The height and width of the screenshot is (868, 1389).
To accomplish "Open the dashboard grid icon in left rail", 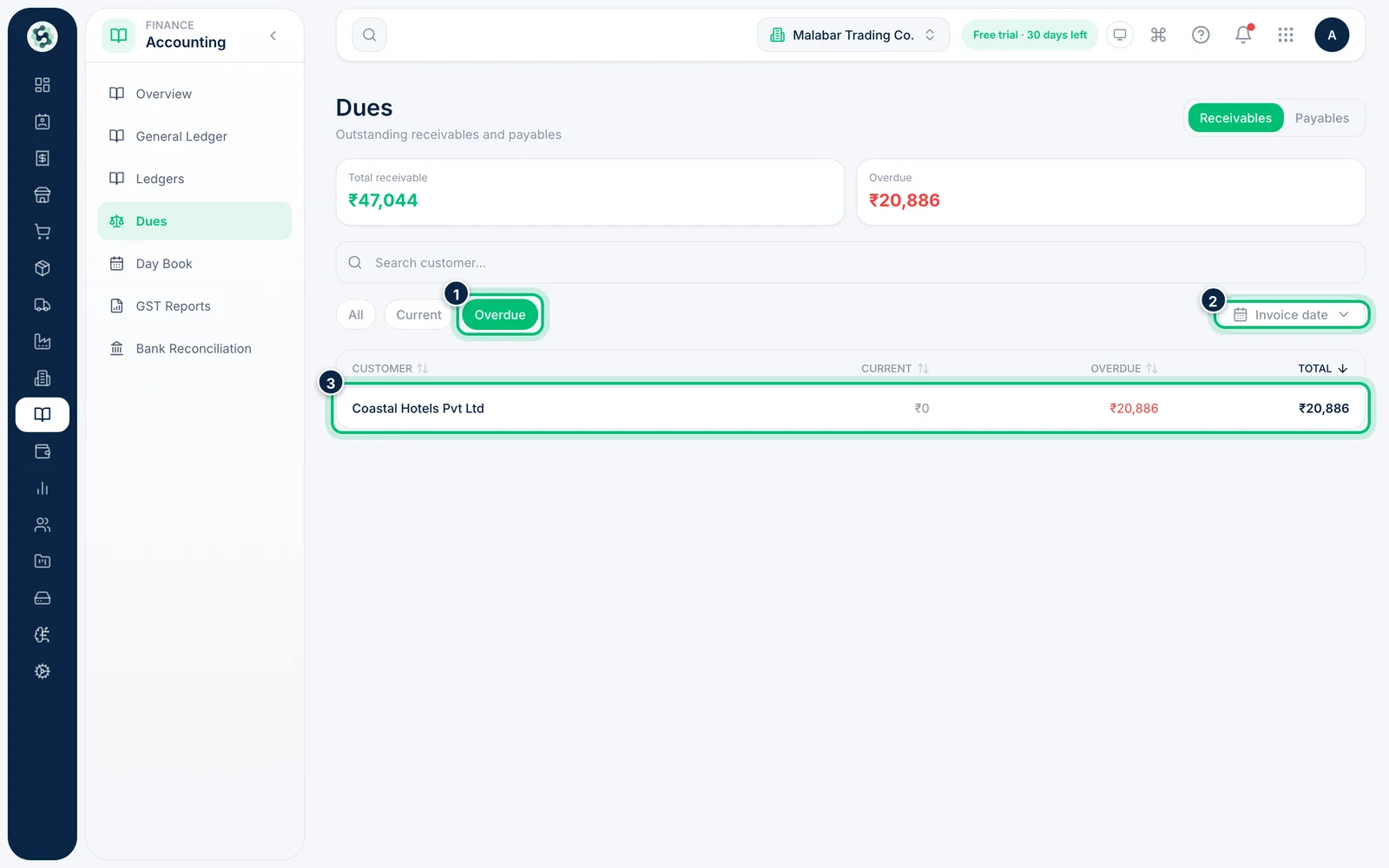I will [42, 85].
